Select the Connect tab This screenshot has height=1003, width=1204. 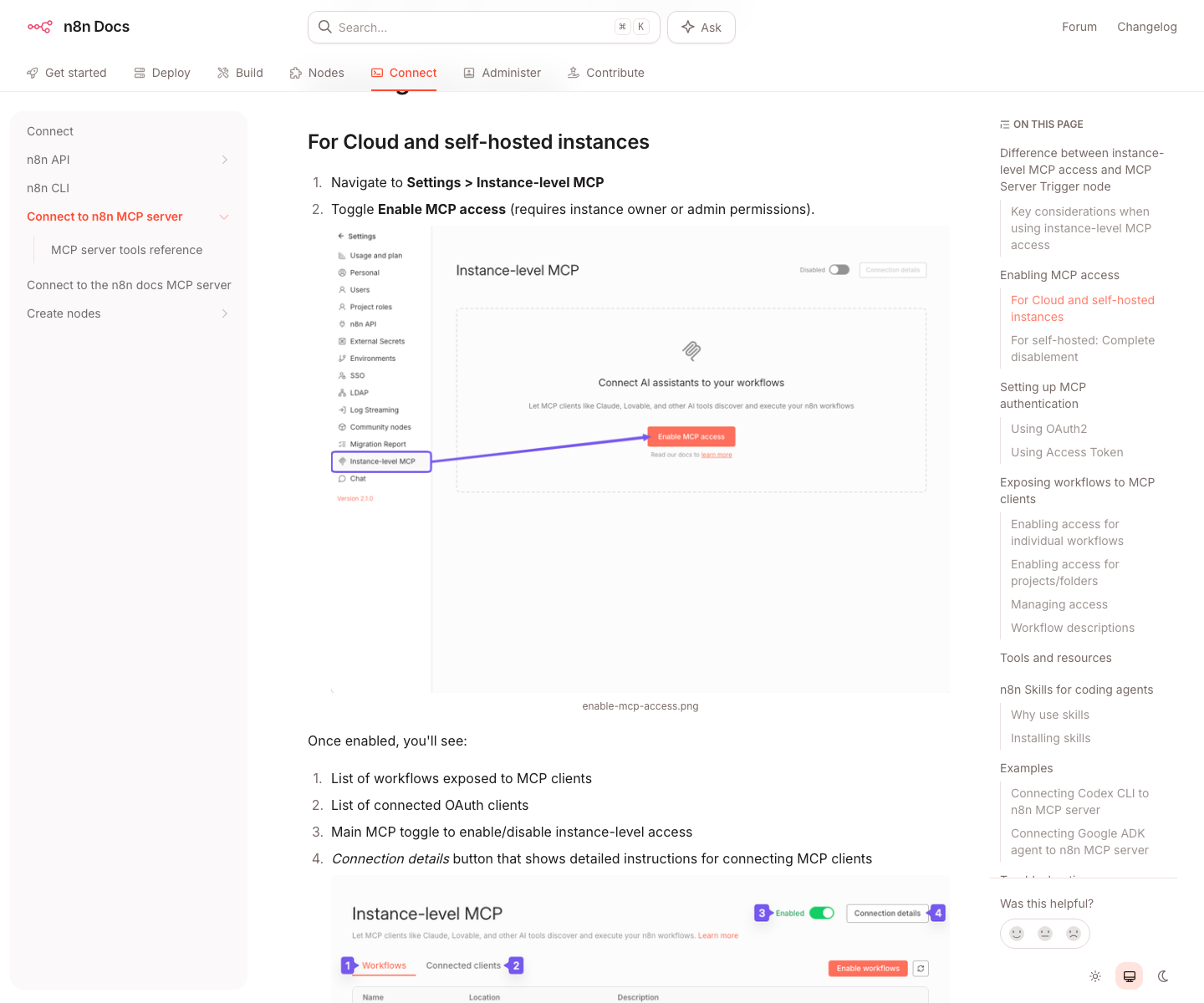404,73
